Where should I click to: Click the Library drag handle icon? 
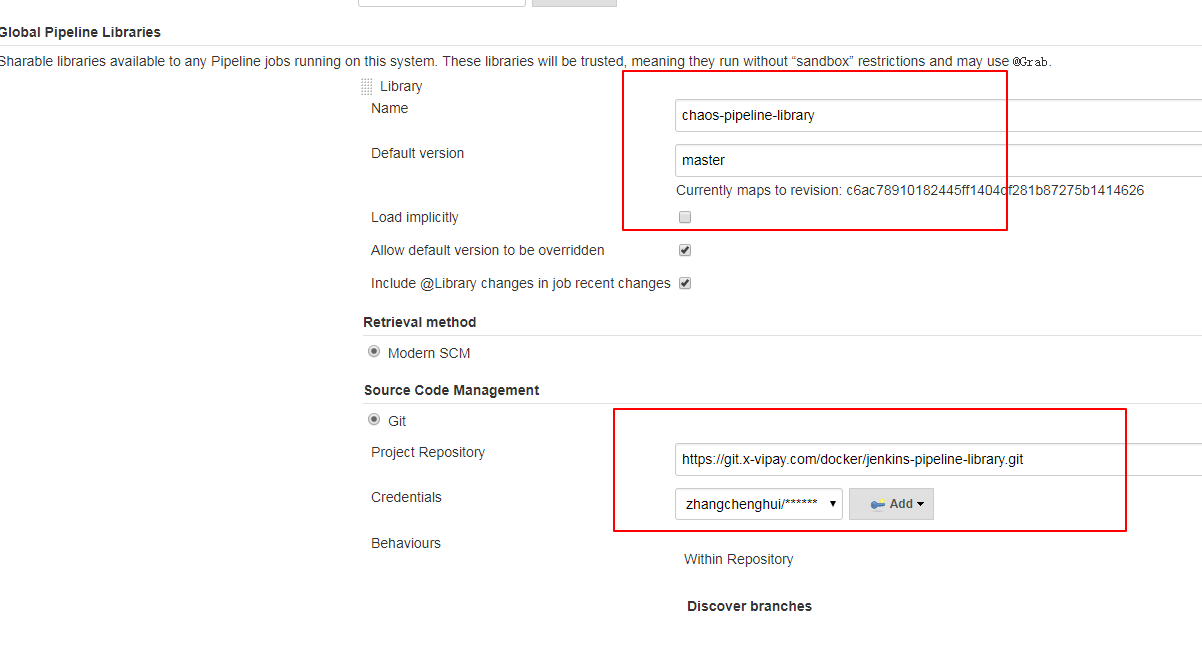367,87
